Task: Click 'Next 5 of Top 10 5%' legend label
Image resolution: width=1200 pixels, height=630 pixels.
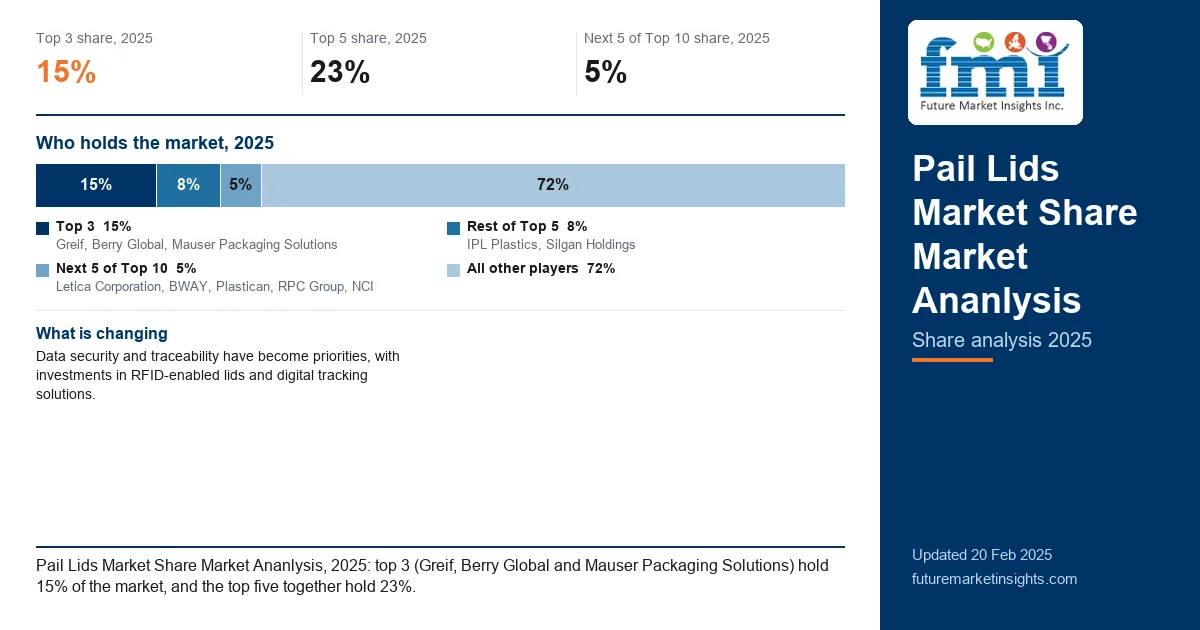Action: (126, 269)
